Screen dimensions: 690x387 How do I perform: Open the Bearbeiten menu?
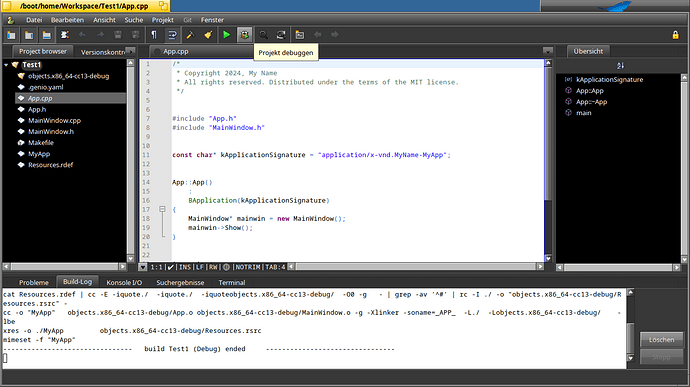click(67, 20)
